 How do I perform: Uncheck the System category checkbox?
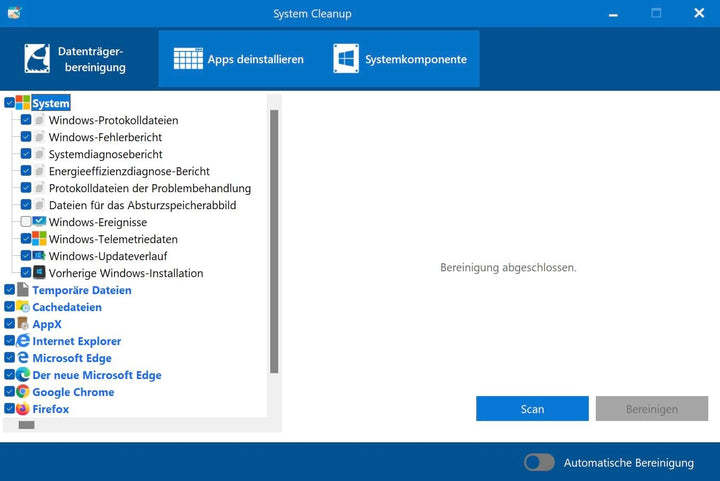point(9,102)
